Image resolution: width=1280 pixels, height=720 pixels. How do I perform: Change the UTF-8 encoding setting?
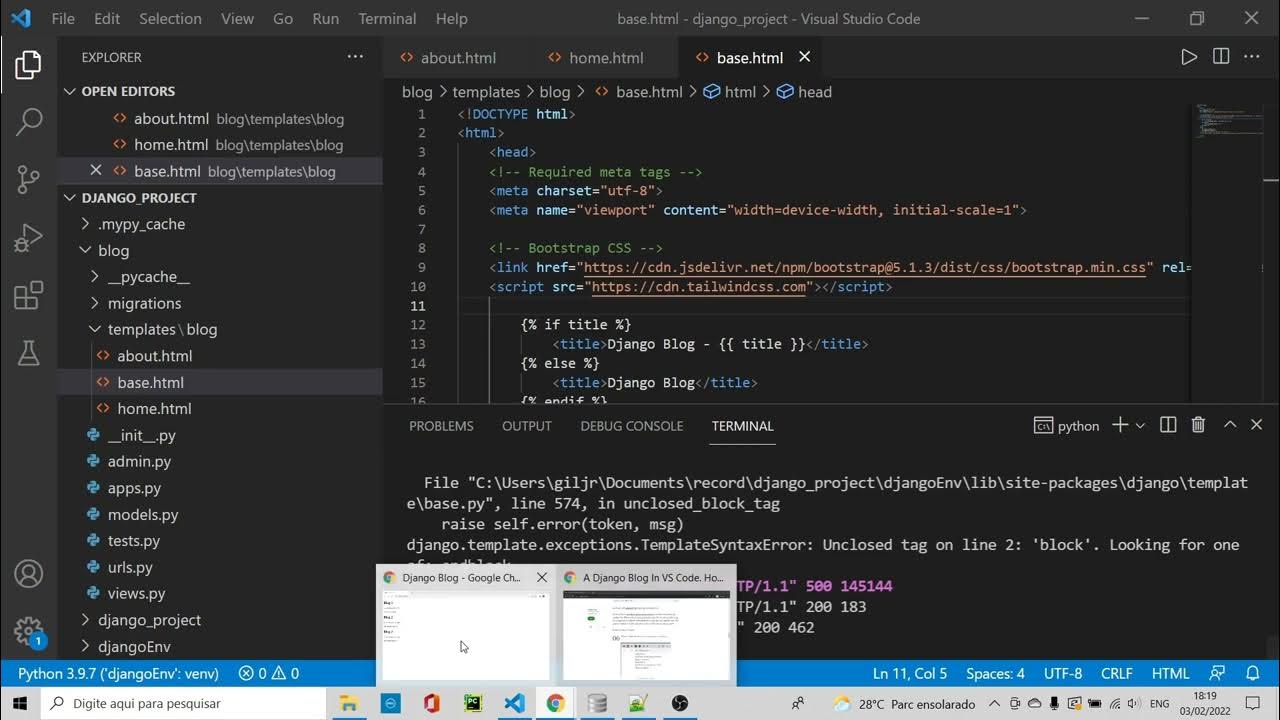(x=1063, y=673)
